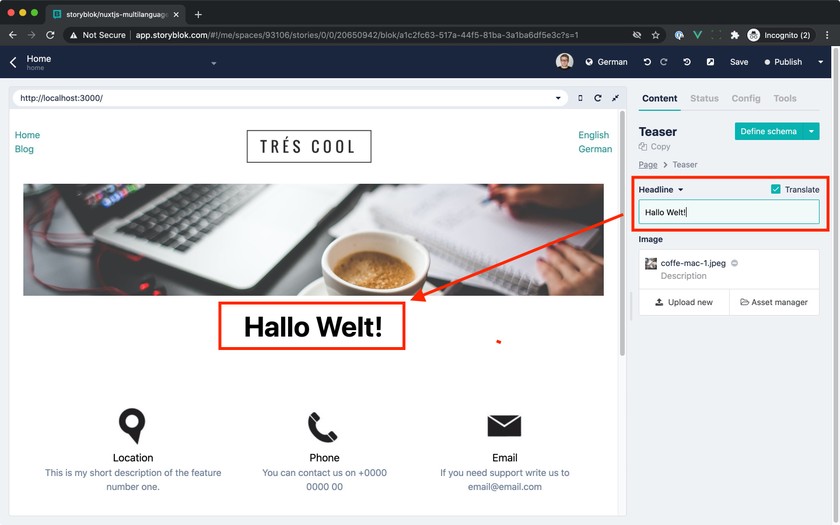
Task: Uncheck the Translate checkbox
Action: [x=776, y=189]
